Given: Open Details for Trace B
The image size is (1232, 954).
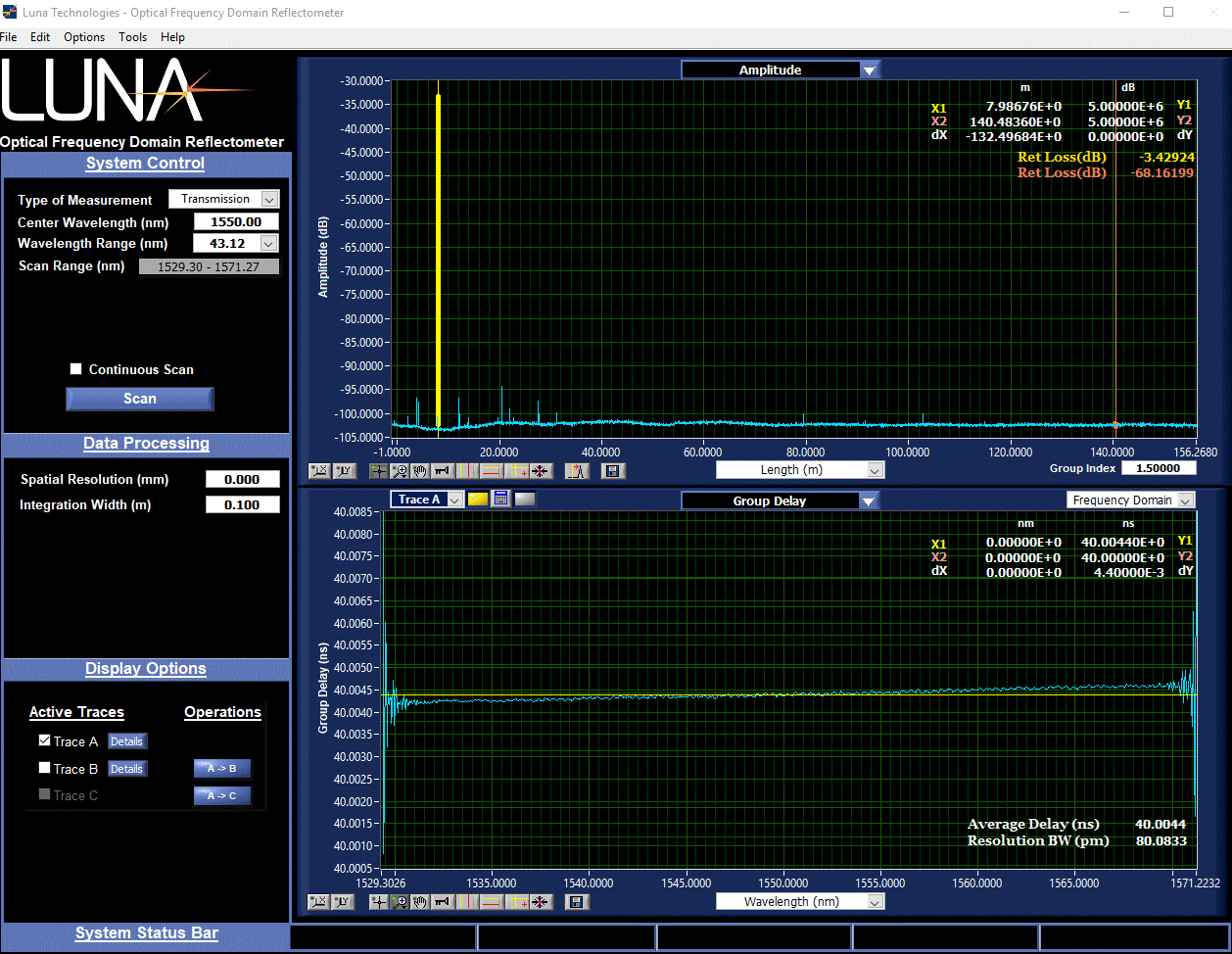Looking at the screenshot, I should [126, 769].
